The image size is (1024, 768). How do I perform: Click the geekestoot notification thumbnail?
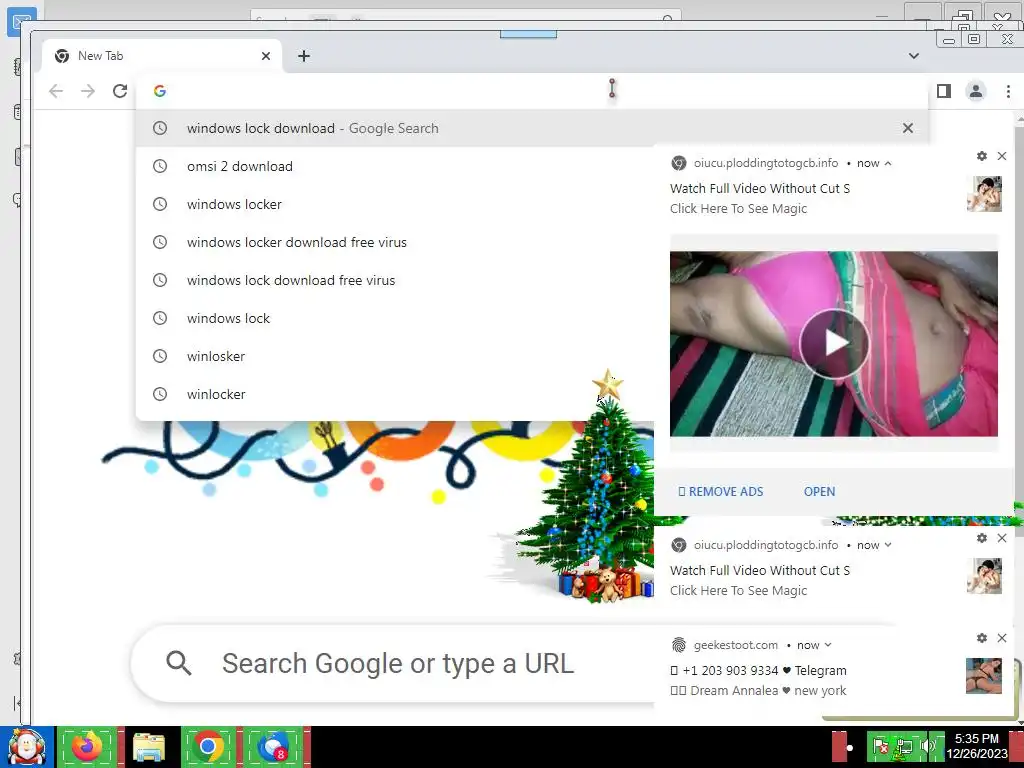984,676
